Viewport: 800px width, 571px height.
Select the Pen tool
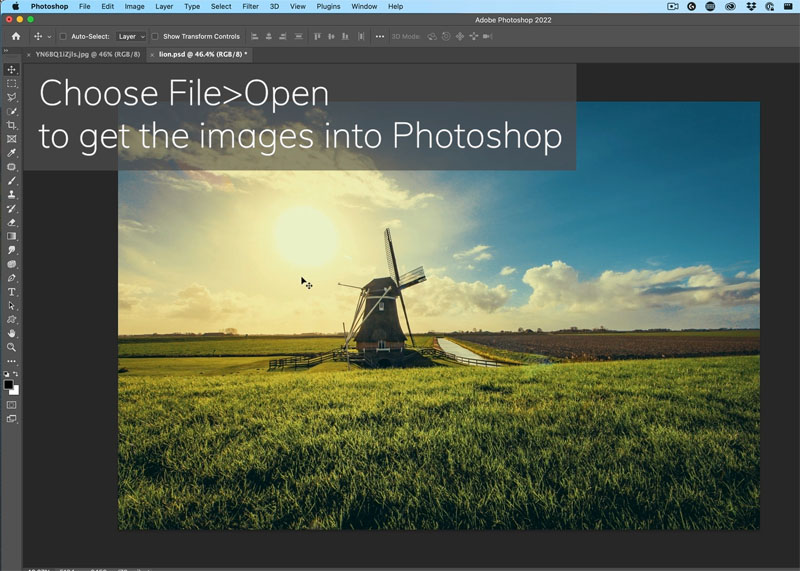click(x=11, y=278)
